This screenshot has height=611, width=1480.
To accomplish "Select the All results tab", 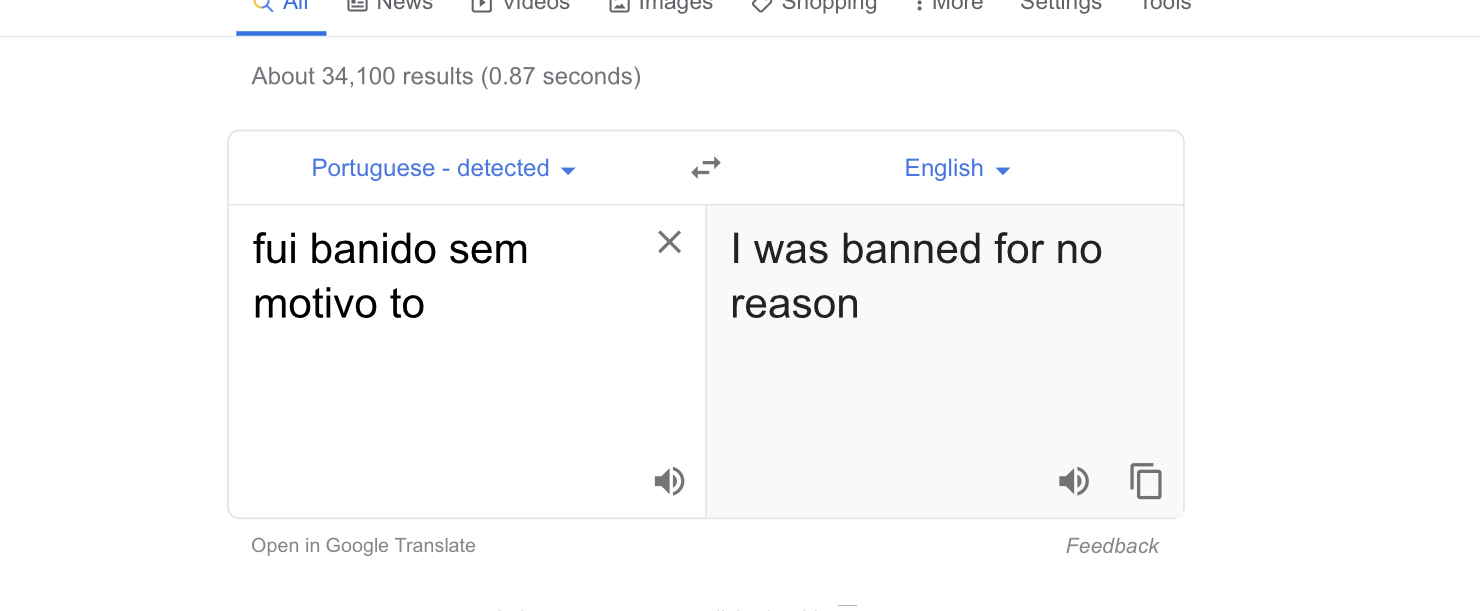I will point(281,5).
